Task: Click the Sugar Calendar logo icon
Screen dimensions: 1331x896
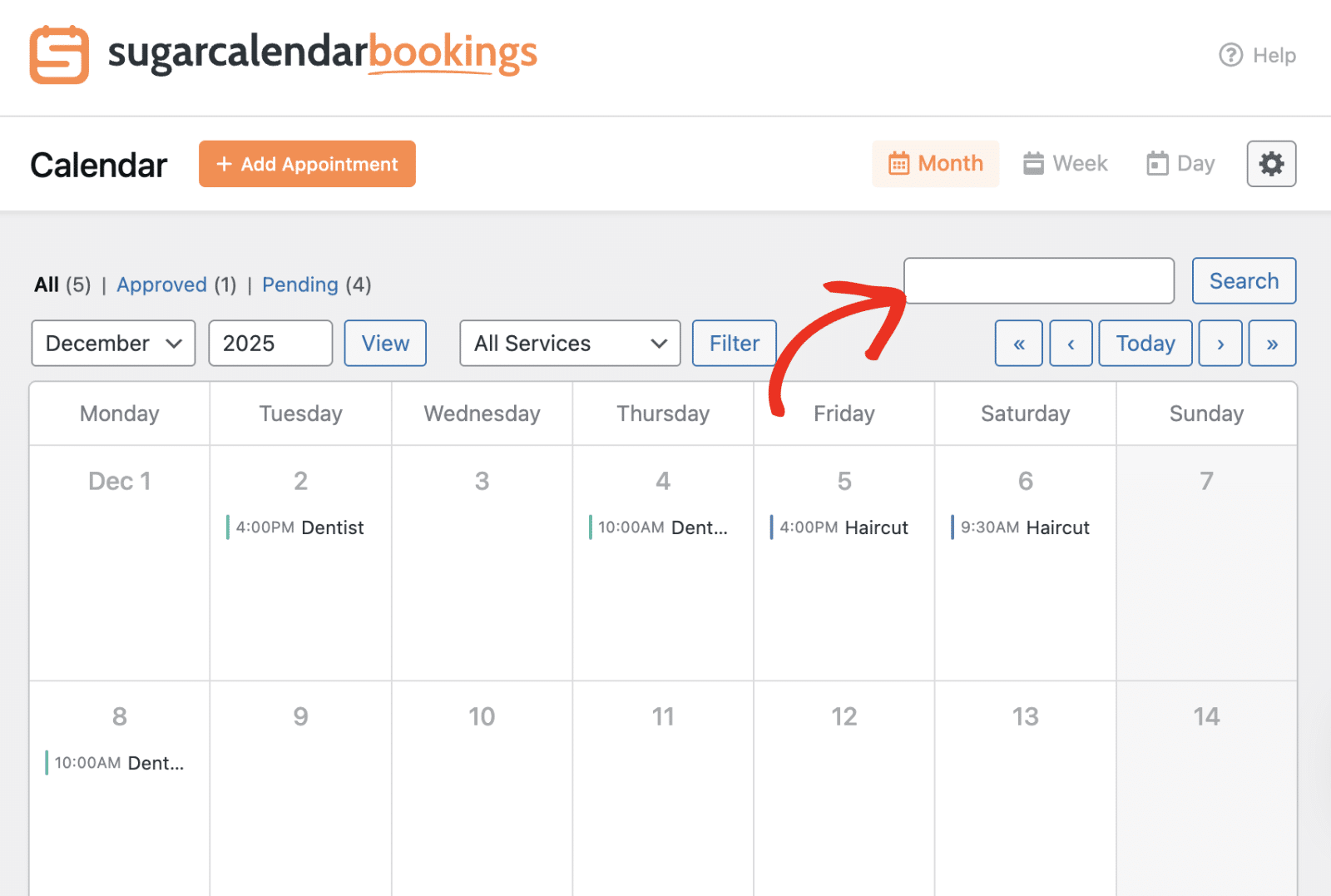Action: pos(59,55)
